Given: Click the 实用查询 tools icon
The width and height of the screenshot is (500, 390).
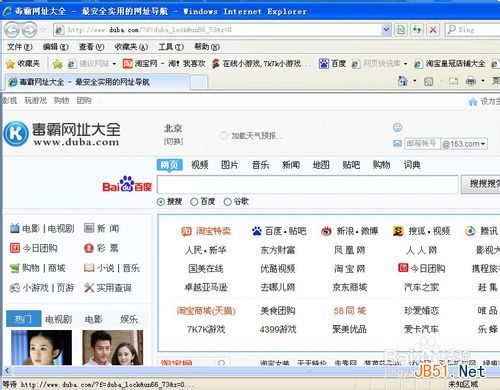Looking at the screenshot, I should pos(89,288).
